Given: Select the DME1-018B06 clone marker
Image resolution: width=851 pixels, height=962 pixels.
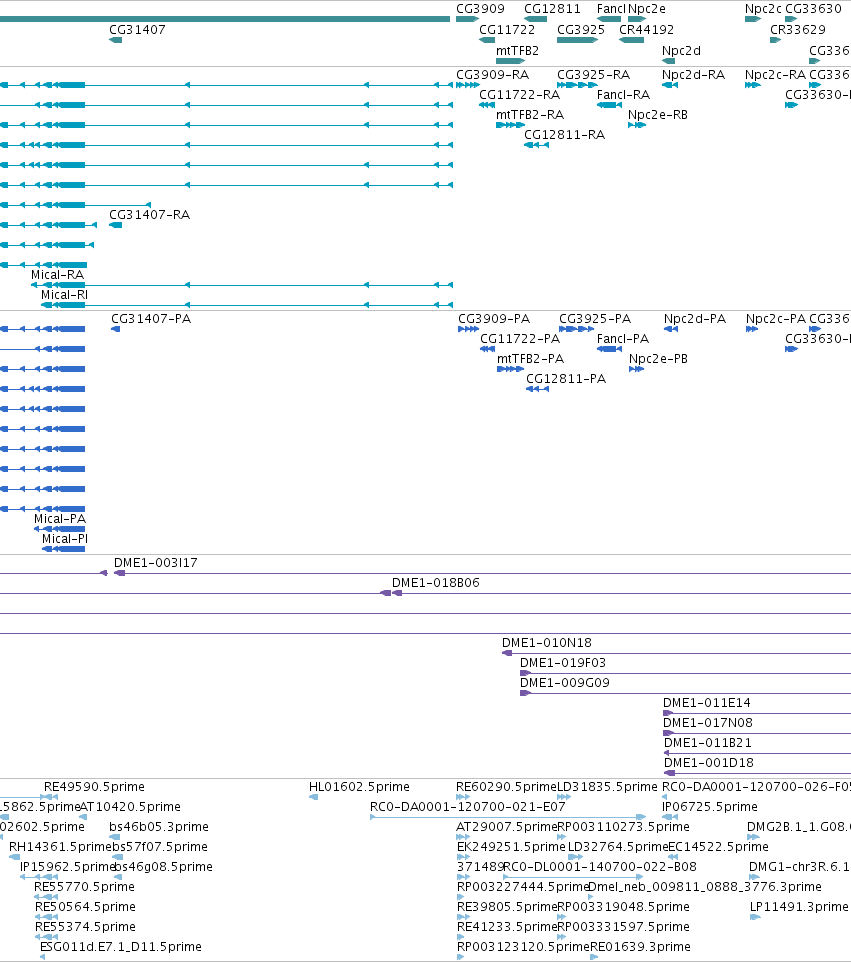Looking at the screenshot, I should coord(397,593).
